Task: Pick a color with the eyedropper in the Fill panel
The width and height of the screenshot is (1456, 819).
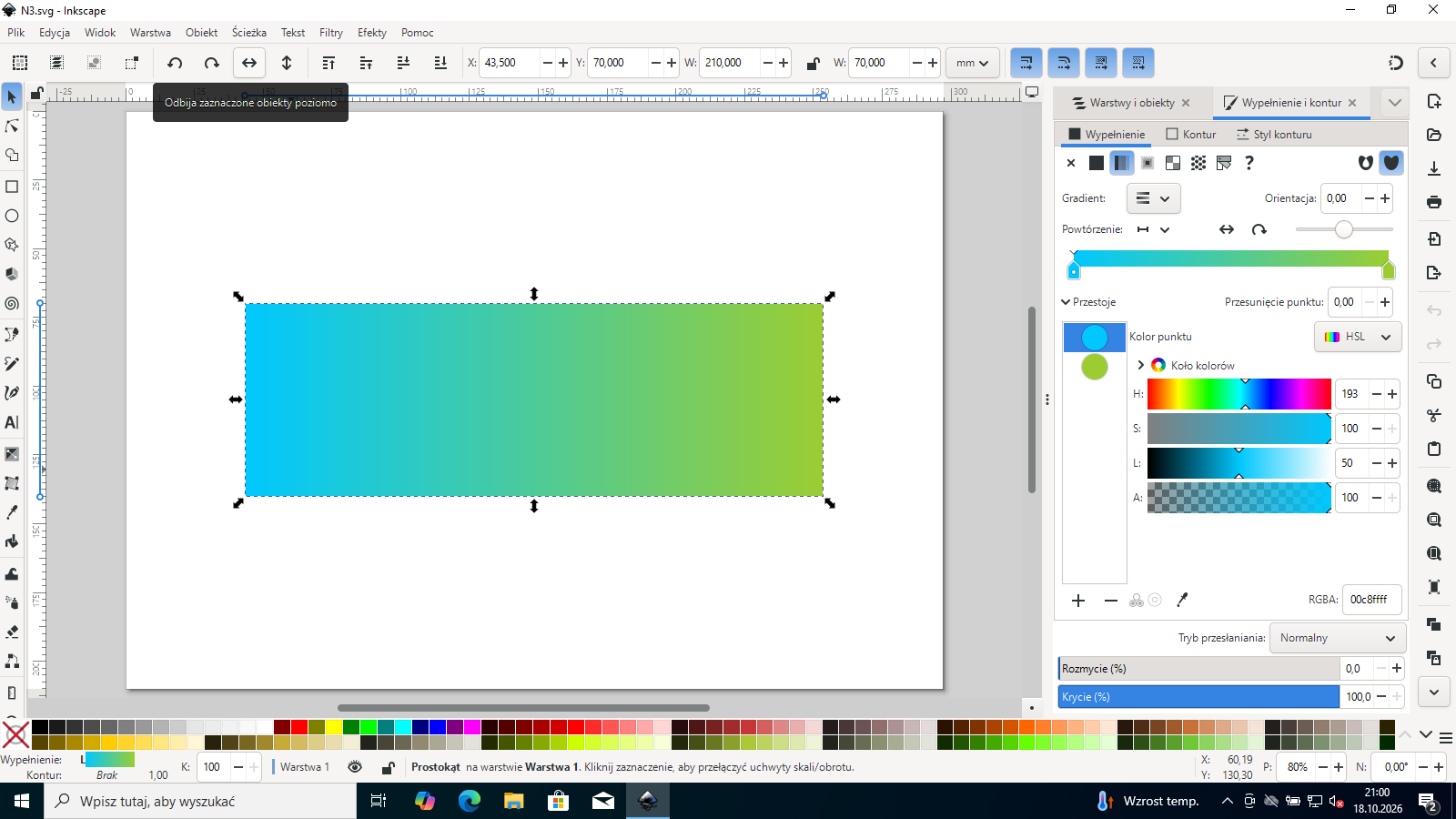Action: [x=1182, y=600]
